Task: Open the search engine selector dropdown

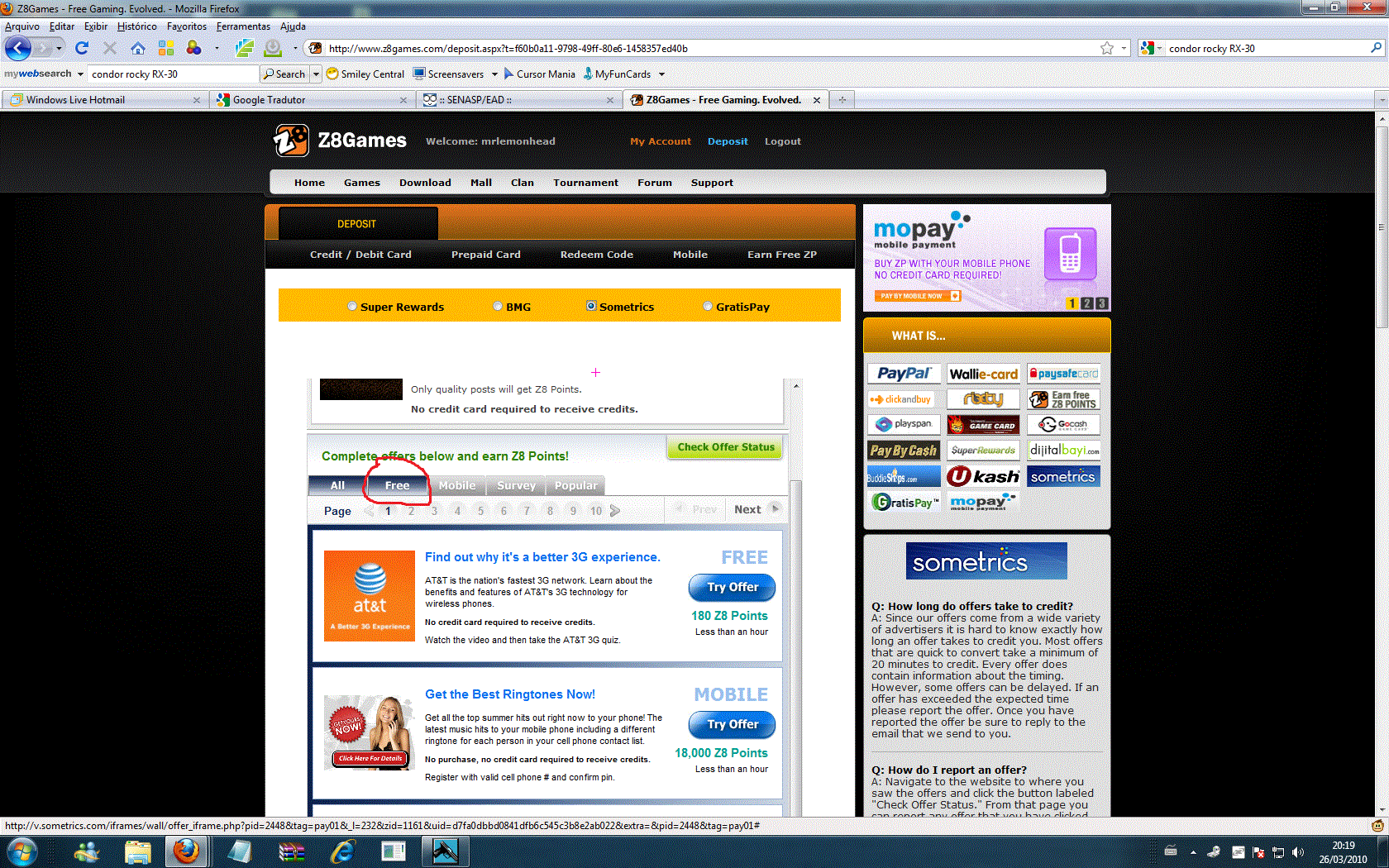Action: pyautogui.click(x=1160, y=48)
